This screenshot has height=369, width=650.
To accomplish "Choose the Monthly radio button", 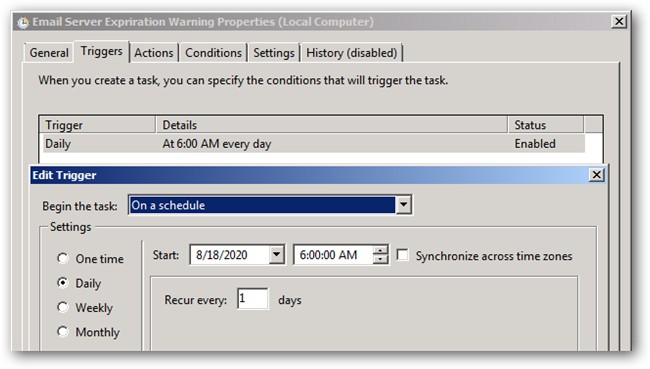I will tap(63, 332).
